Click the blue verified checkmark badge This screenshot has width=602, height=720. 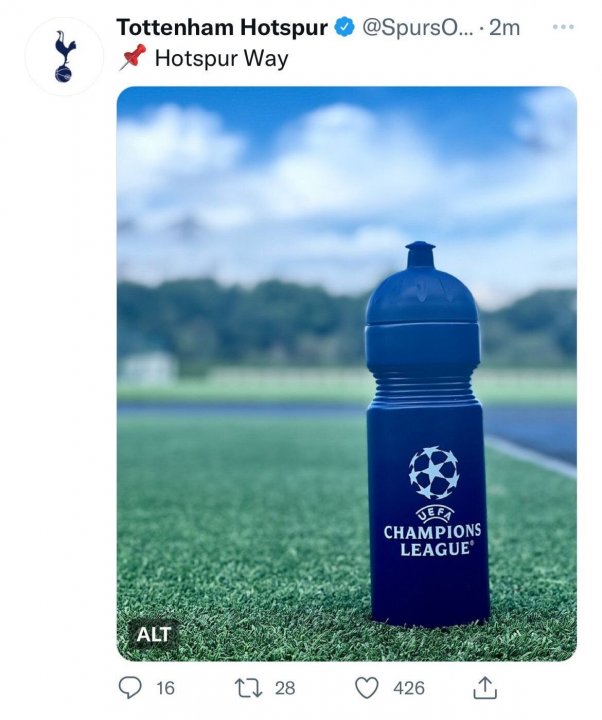click(344, 28)
